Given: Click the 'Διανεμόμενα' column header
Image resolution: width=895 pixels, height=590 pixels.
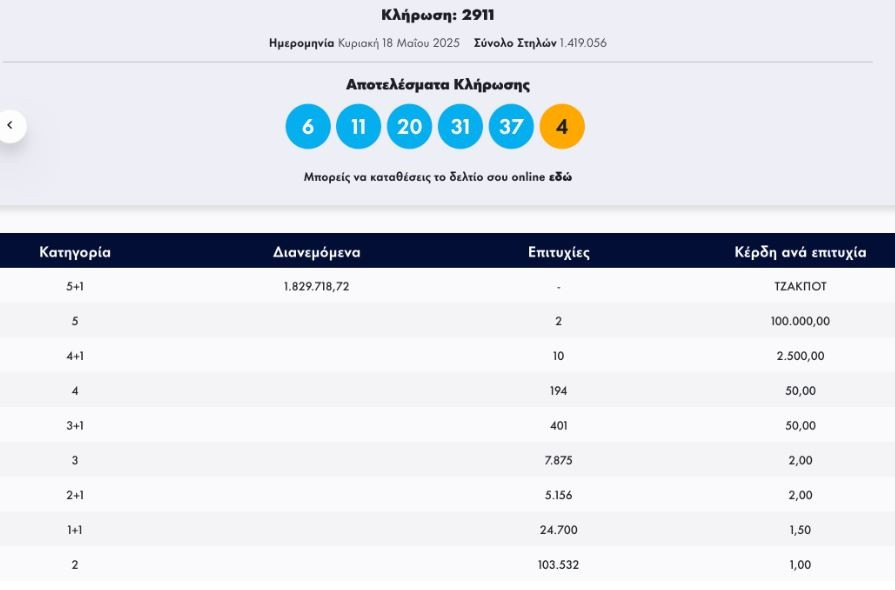Looking at the screenshot, I should (316, 252).
